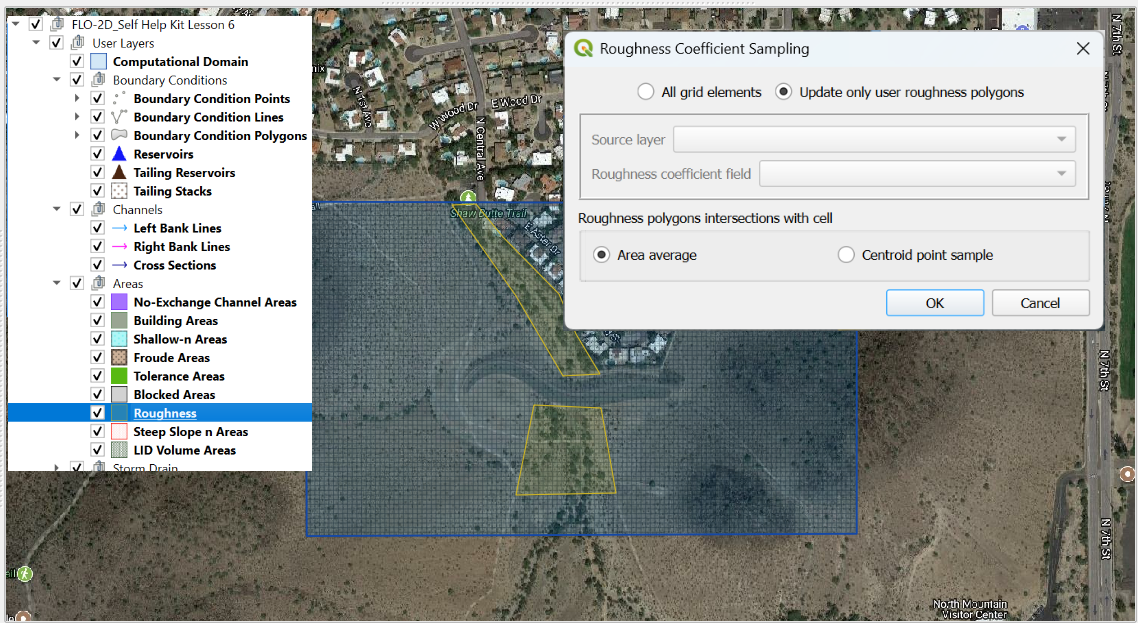This screenshot has height=623, width=1138.
Task: Click the Tolerance Areas green swatch
Action: pyautogui.click(x=119, y=376)
